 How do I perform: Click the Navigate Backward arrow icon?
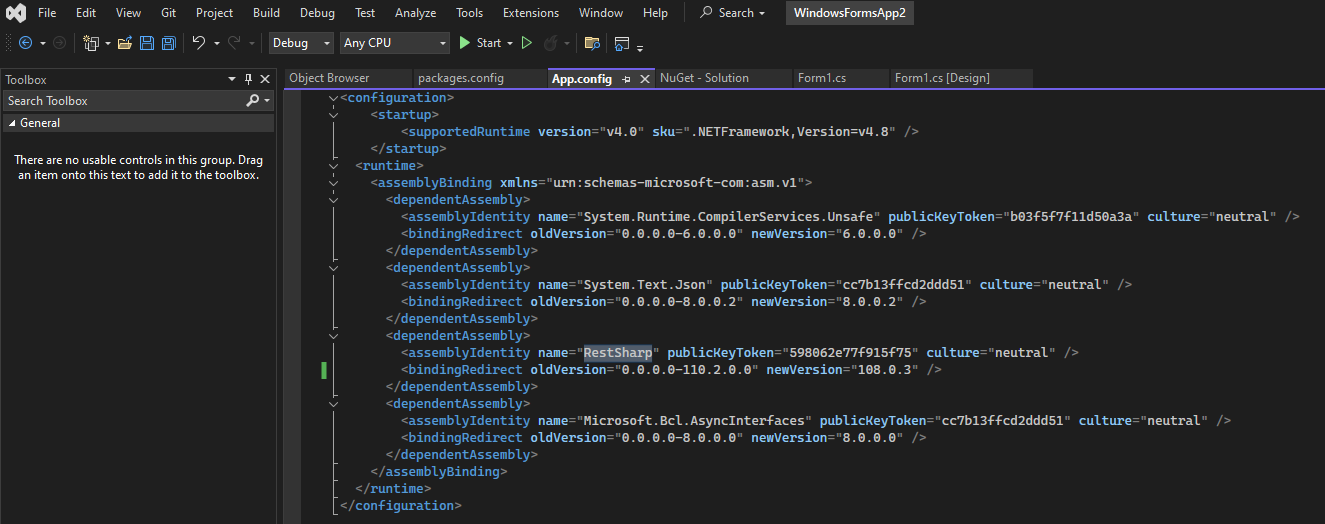click(25, 43)
